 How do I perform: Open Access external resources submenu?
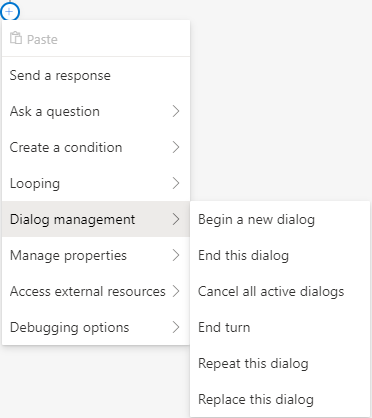(x=96, y=291)
